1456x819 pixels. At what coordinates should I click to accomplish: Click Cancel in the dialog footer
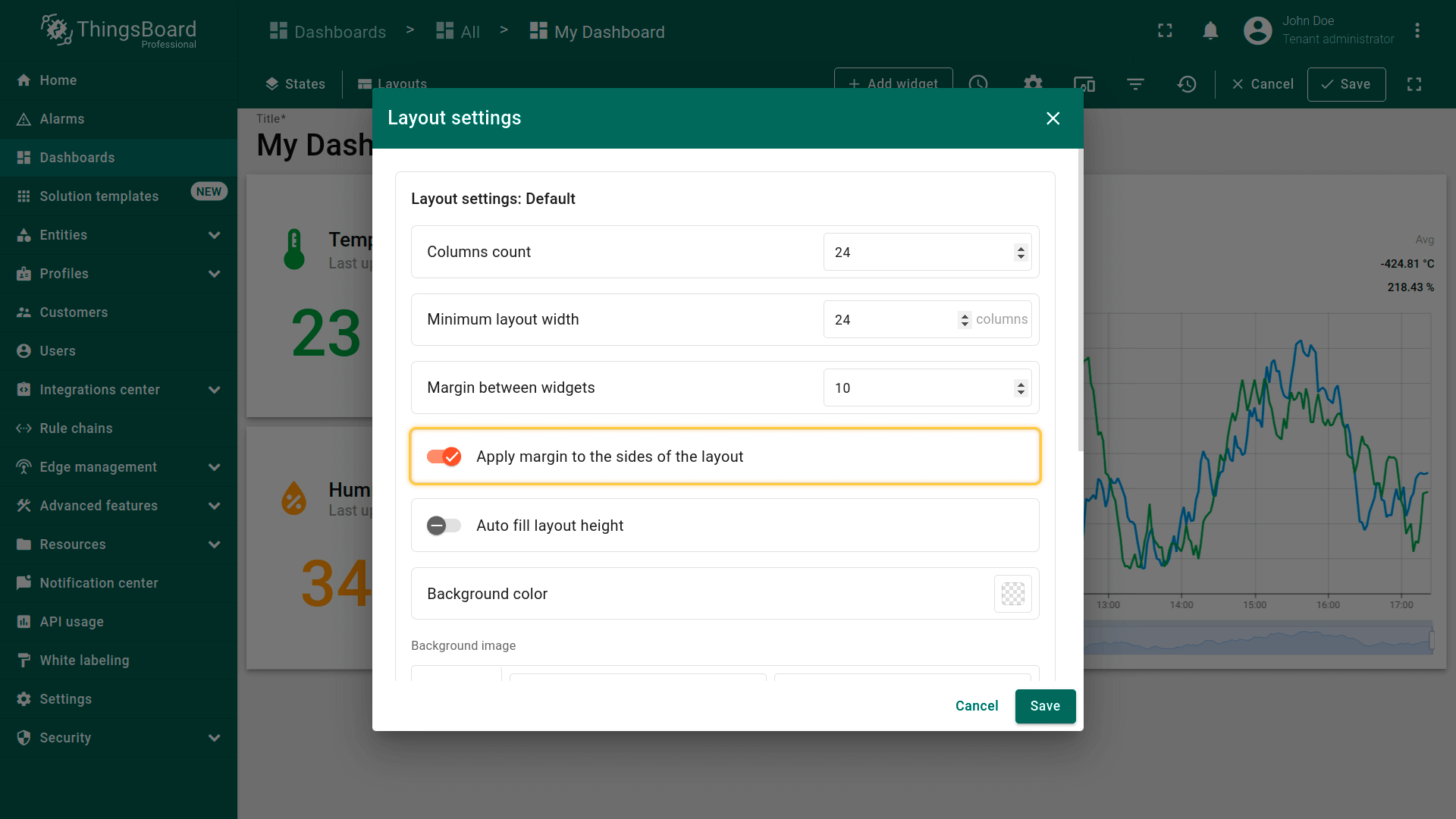click(x=977, y=706)
